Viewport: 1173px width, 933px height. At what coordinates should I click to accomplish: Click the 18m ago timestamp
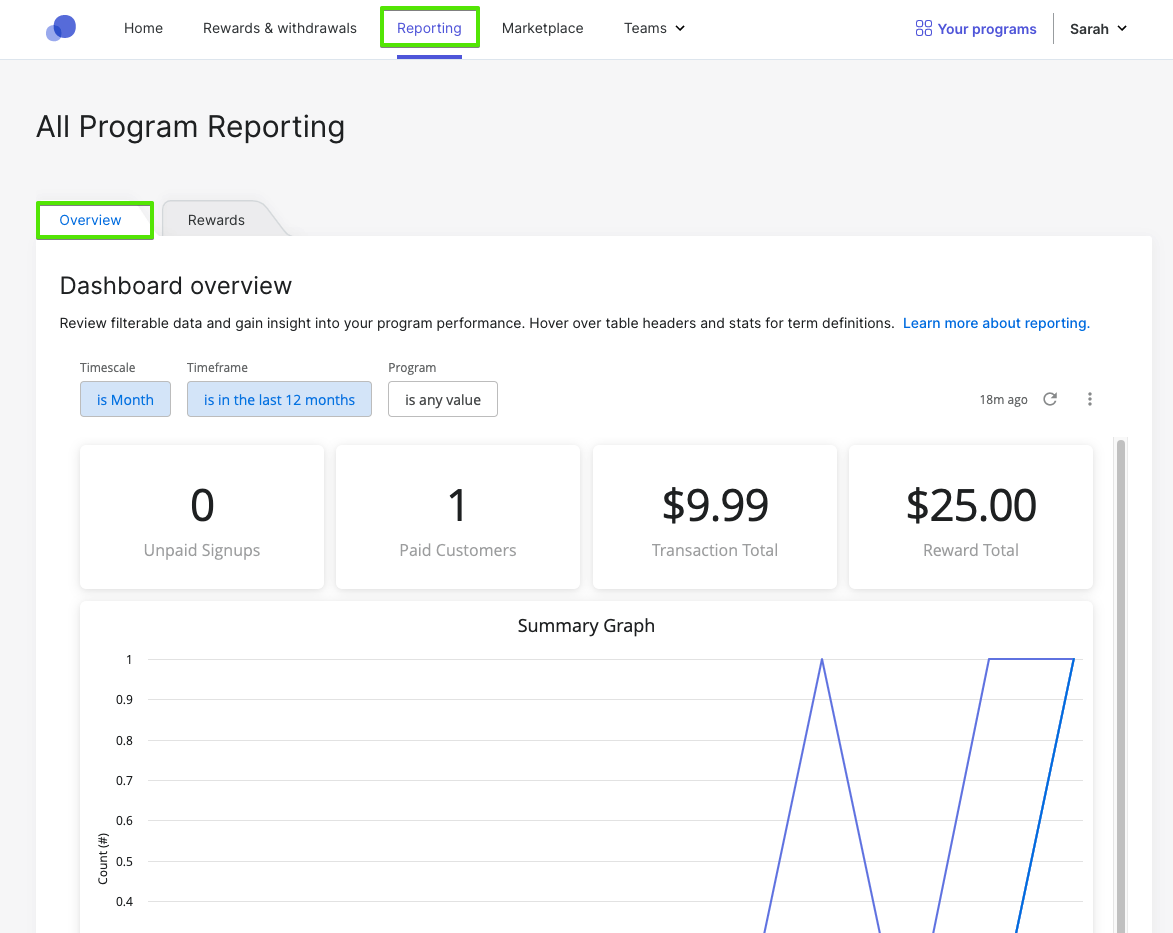pos(1003,400)
